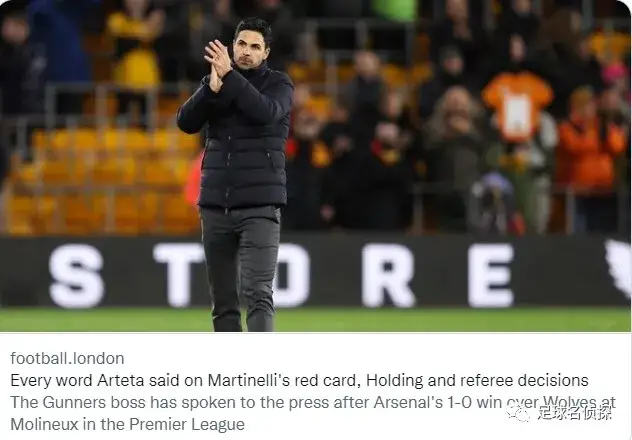Click the Gunners boss description text
Viewport: 632px width, 440px height.
point(313,413)
